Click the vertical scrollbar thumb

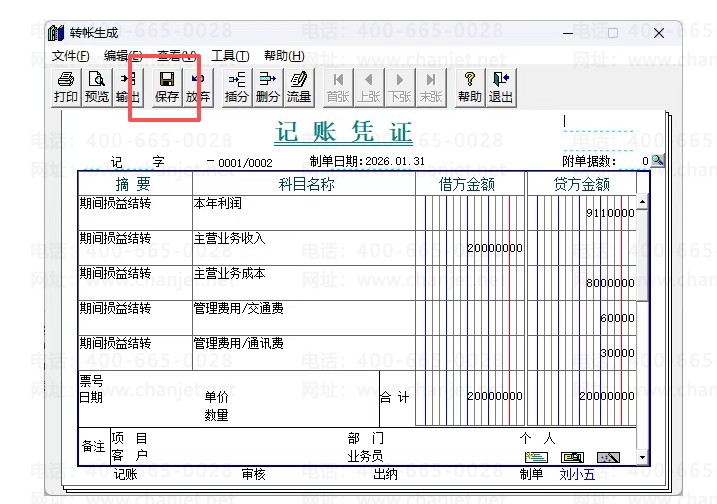[642, 256]
